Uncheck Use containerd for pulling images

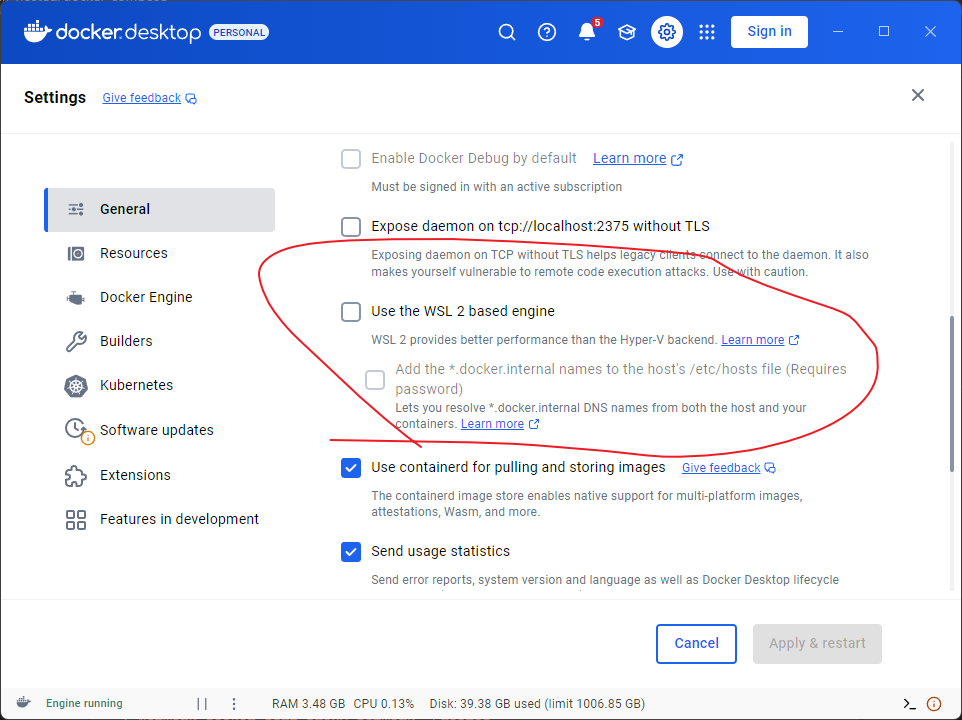(351, 468)
